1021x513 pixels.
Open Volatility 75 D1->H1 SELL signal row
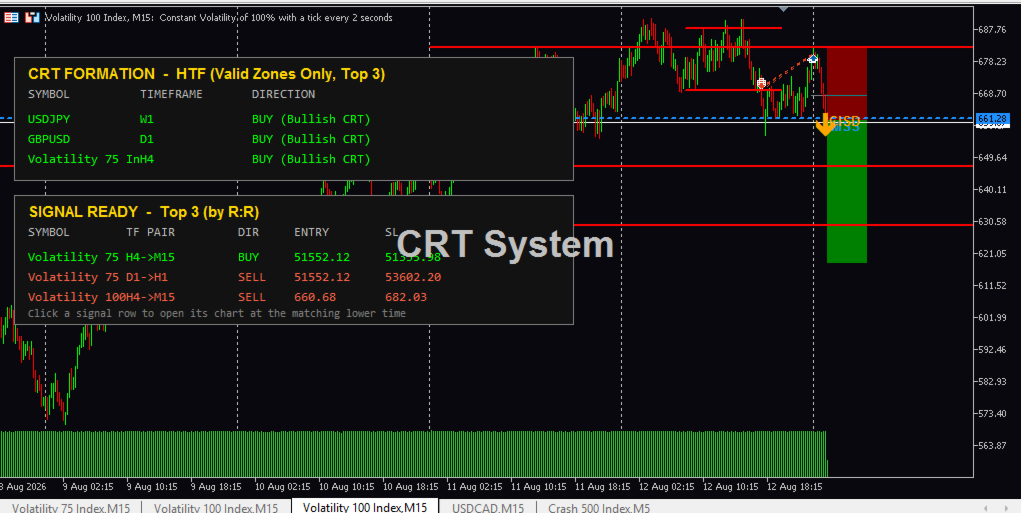pos(234,277)
